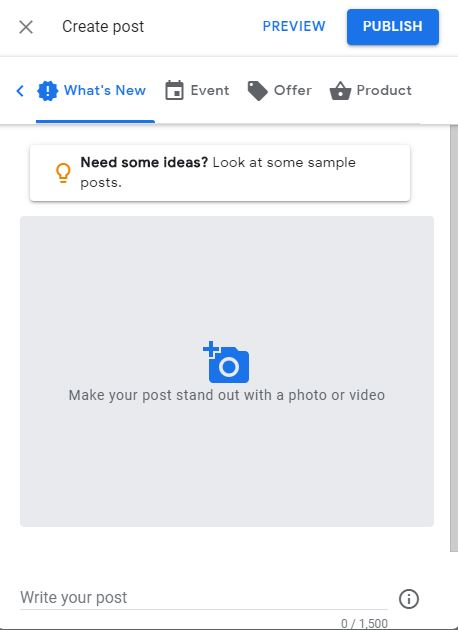The image size is (458, 630).
Task: Click the Offer tag icon
Action: click(x=257, y=91)
